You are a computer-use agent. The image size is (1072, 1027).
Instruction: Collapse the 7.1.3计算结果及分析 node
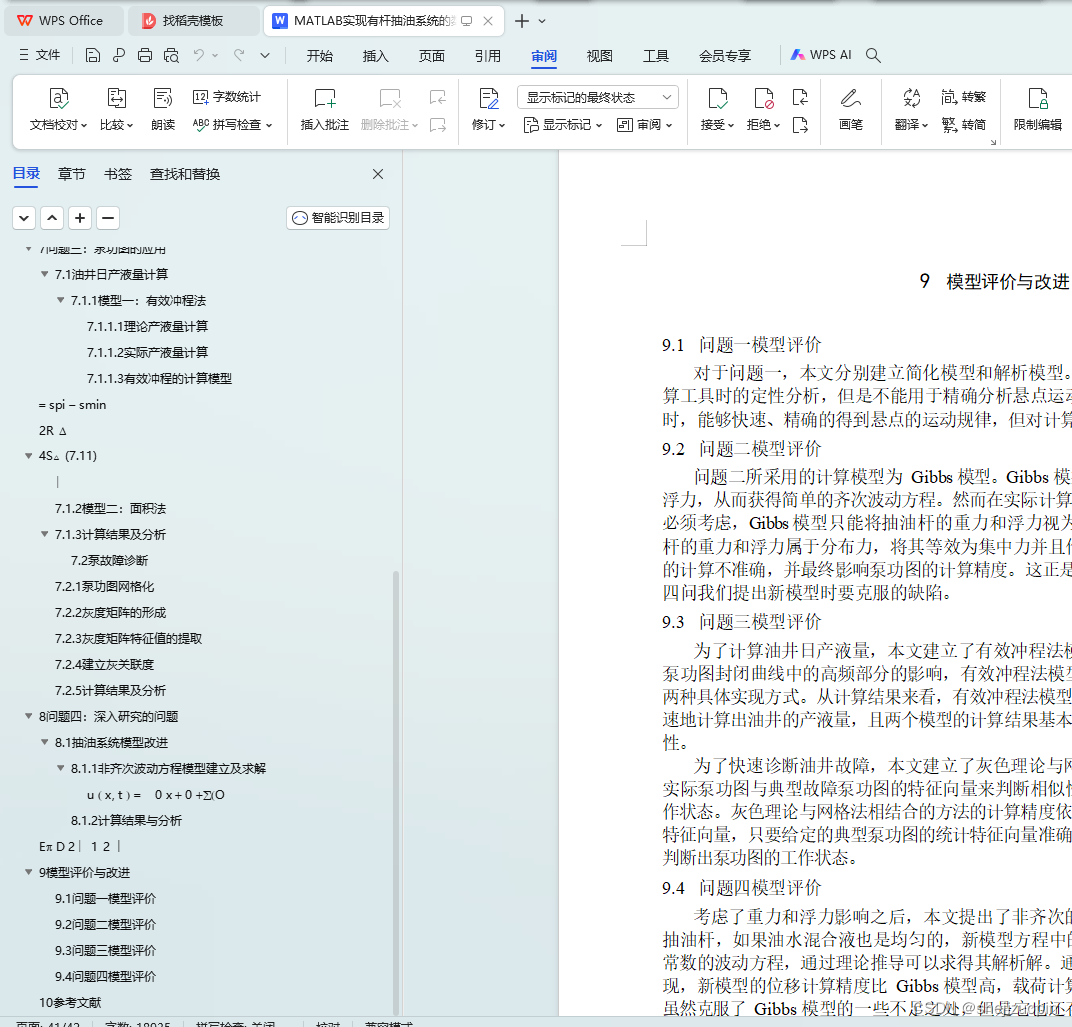tap(44, 534)
